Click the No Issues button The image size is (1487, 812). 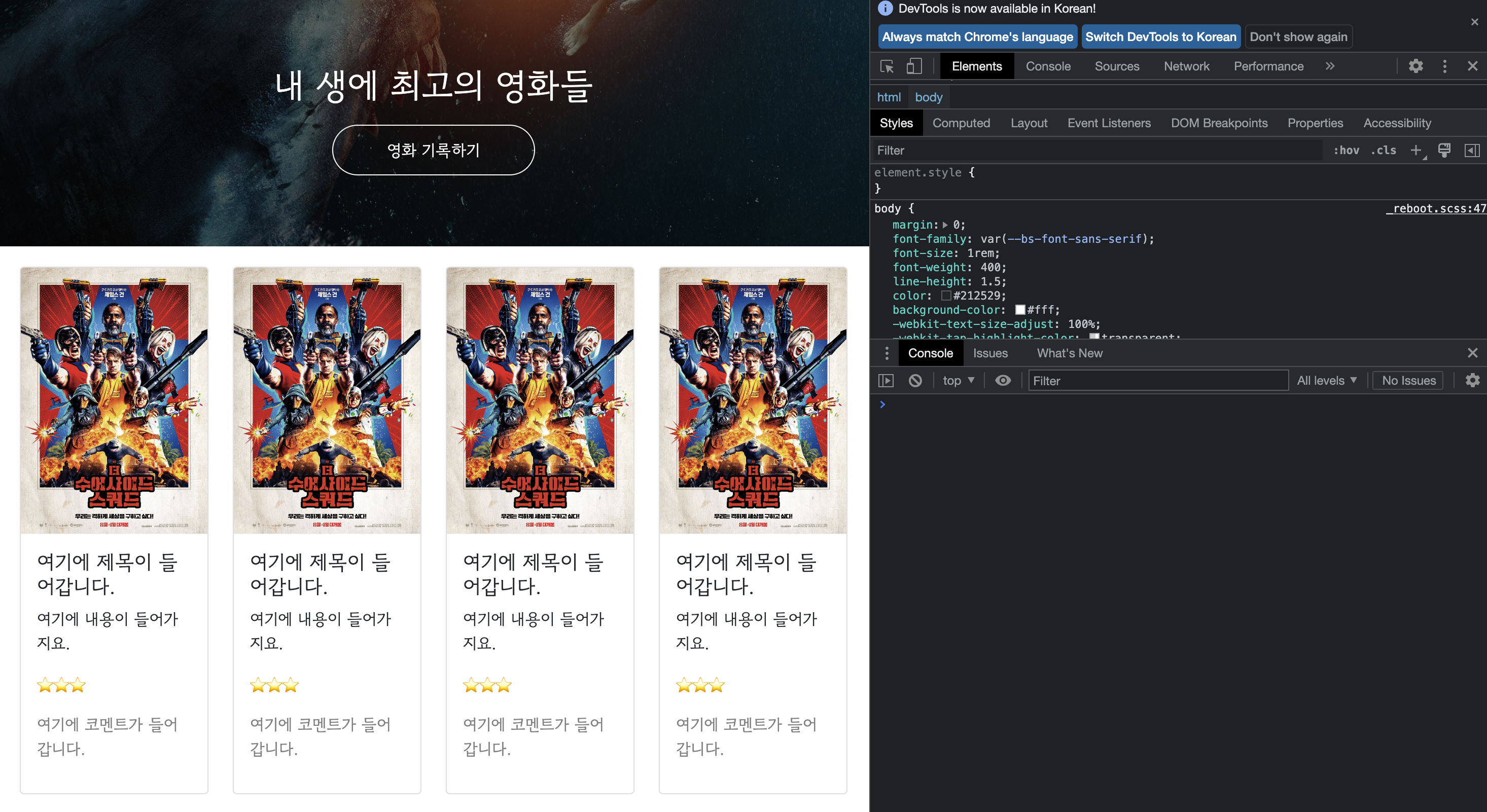[1408, 381]
